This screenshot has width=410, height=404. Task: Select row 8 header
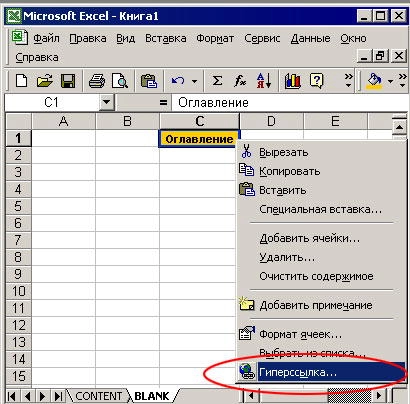(18, 257)
